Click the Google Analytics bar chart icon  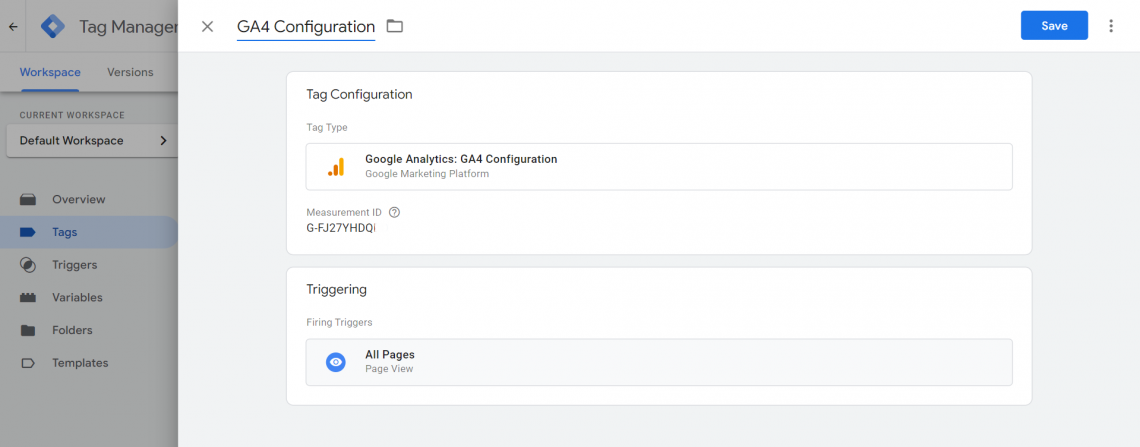click(336, 167)
